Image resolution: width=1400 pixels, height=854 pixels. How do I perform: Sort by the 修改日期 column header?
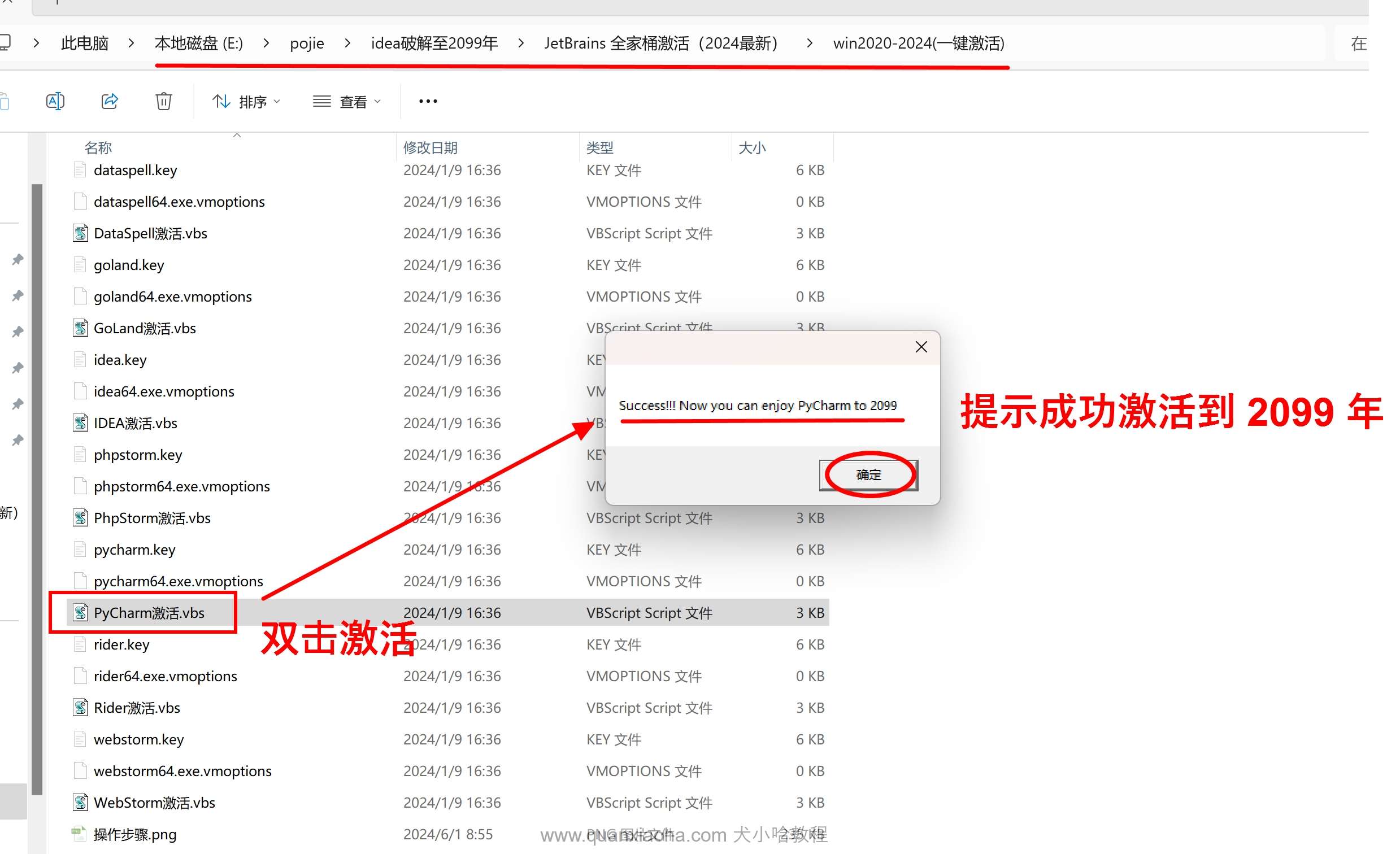point(430,148)
